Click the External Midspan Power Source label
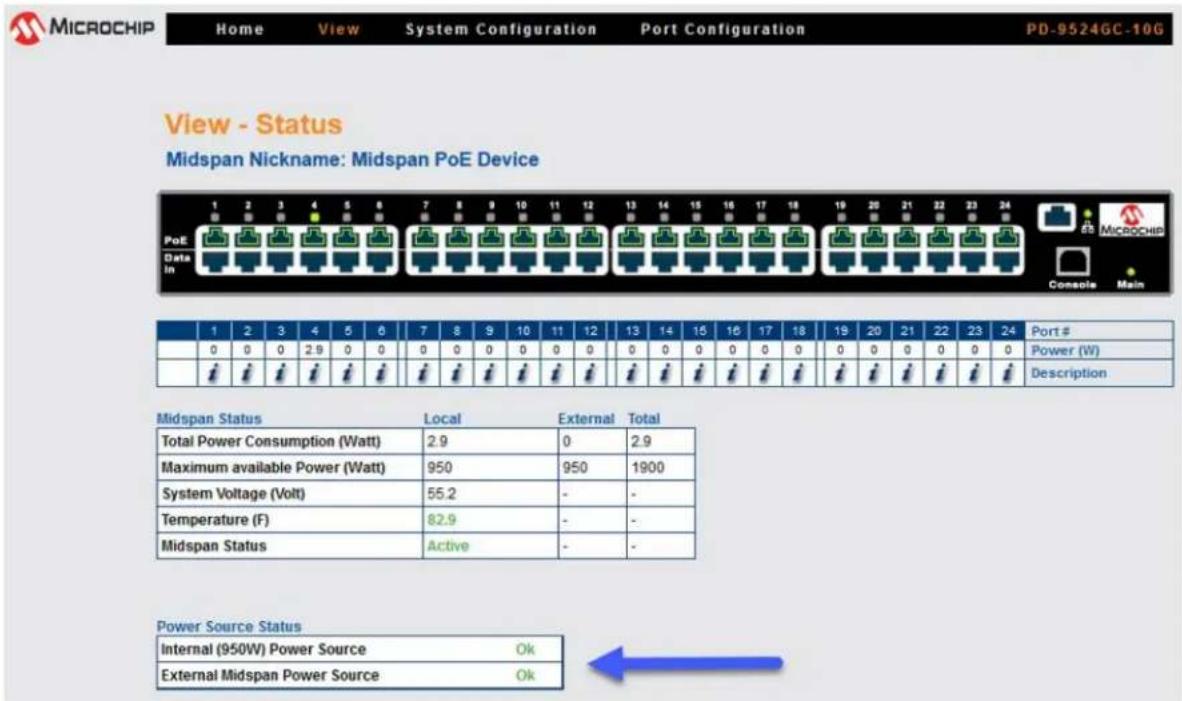Viewport: 1182px width, 701px height. pos(270,675)
